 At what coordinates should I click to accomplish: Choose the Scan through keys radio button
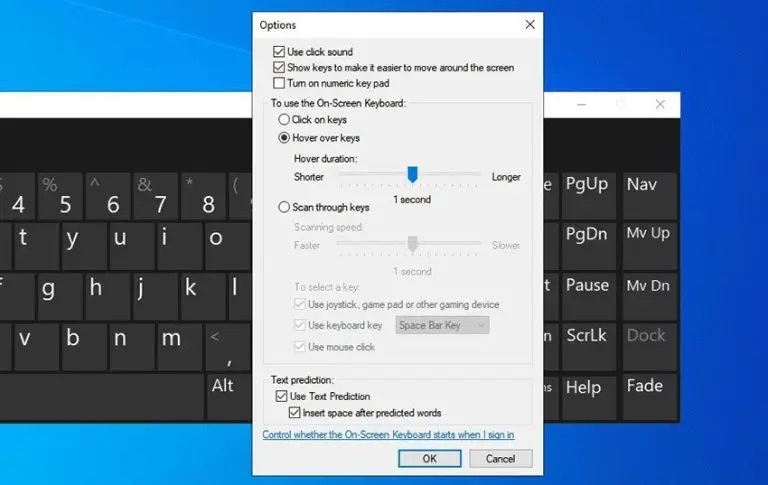click(284, 208)
